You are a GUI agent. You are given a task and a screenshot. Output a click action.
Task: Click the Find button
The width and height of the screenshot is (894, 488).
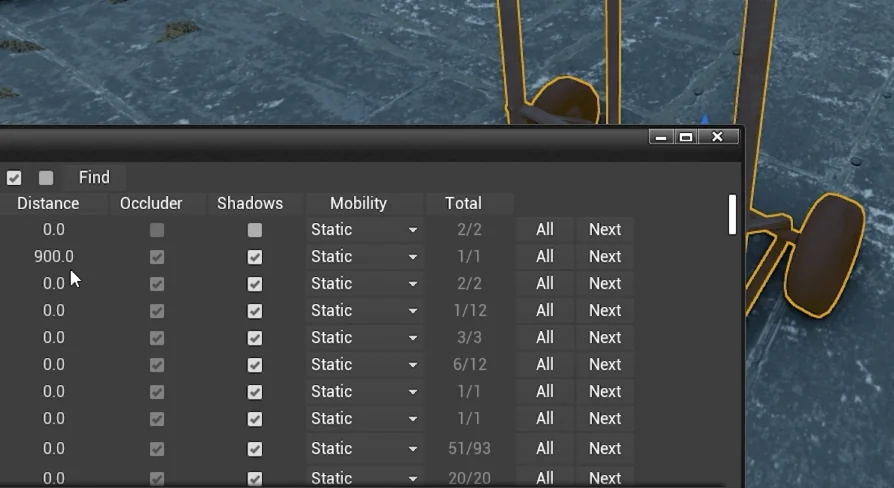94,177
